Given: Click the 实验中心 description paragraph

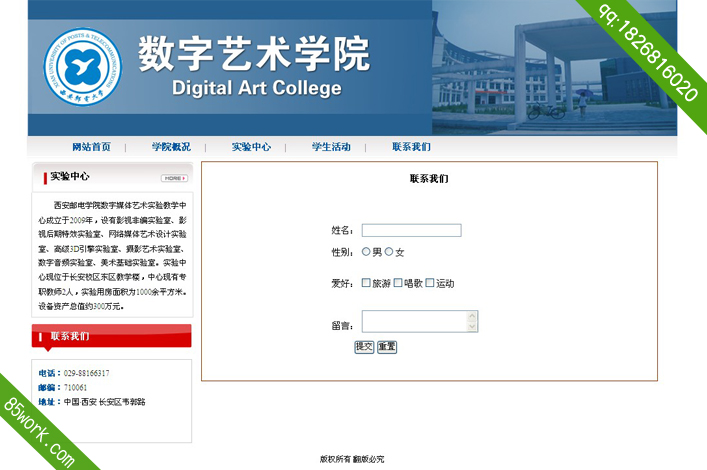Looking at the screenshot, I should coord(112,256).
